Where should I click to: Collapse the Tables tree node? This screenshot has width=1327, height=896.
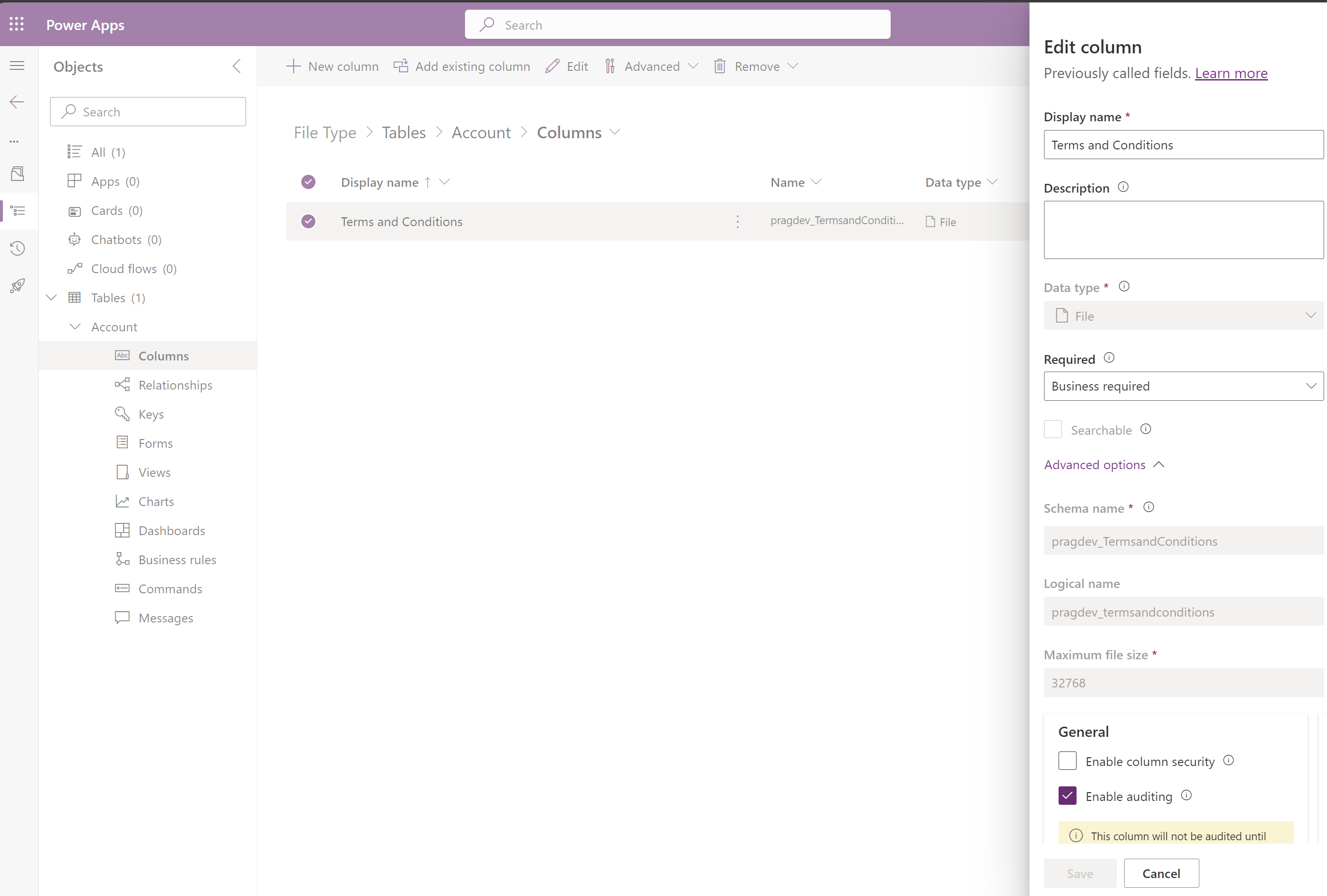(x=51, y=297)
